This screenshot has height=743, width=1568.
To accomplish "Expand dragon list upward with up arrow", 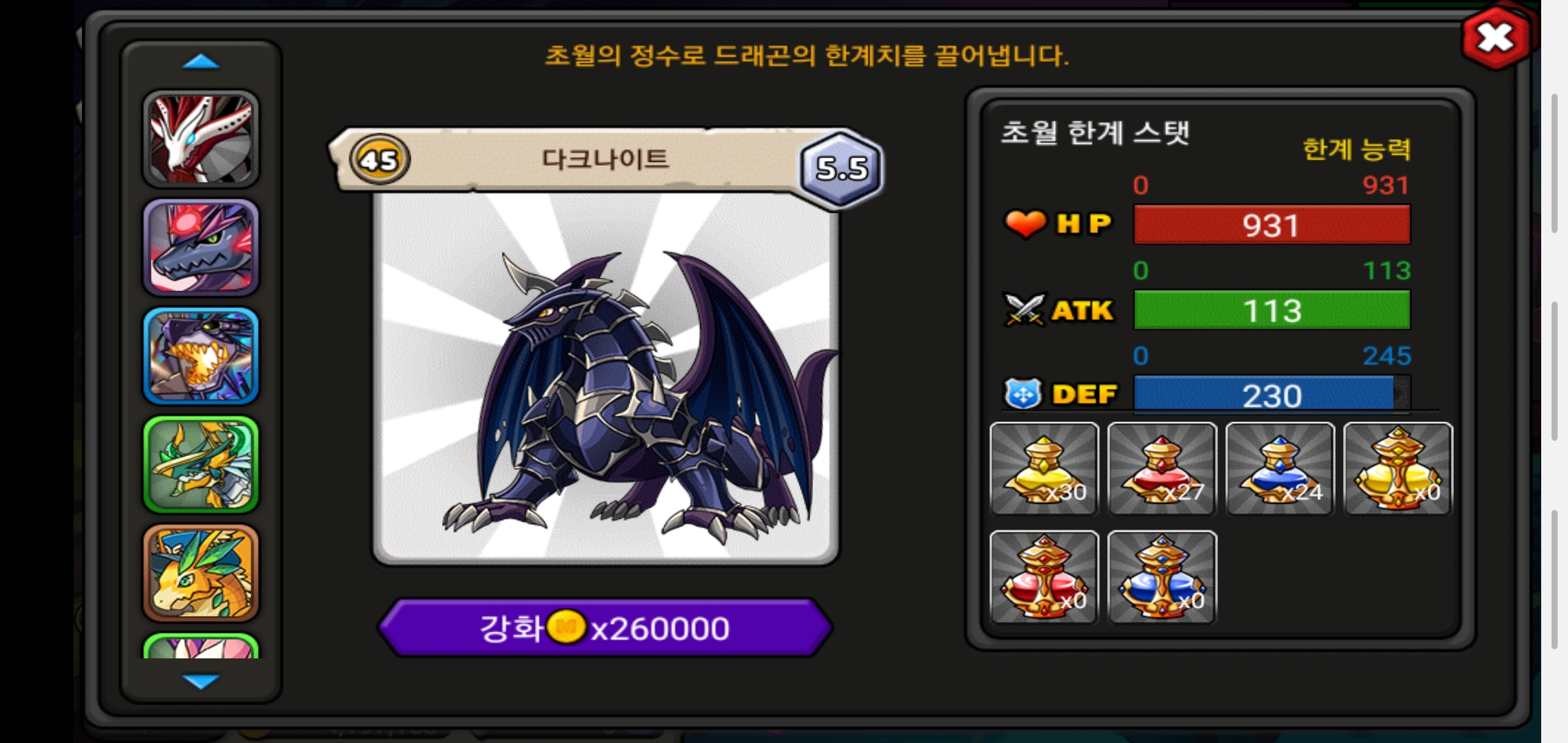I will 201,62.
